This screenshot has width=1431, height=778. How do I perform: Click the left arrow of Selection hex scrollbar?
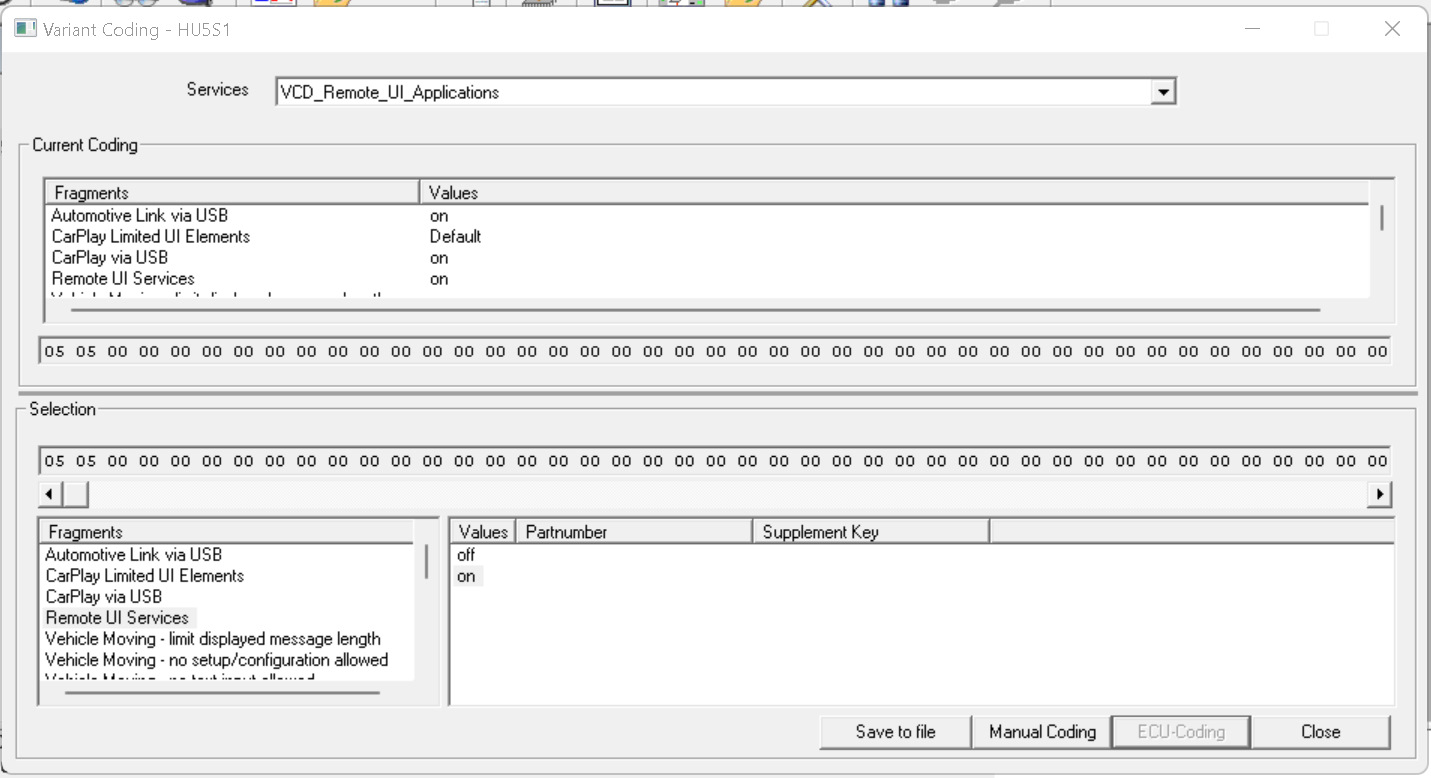point(50,493)
